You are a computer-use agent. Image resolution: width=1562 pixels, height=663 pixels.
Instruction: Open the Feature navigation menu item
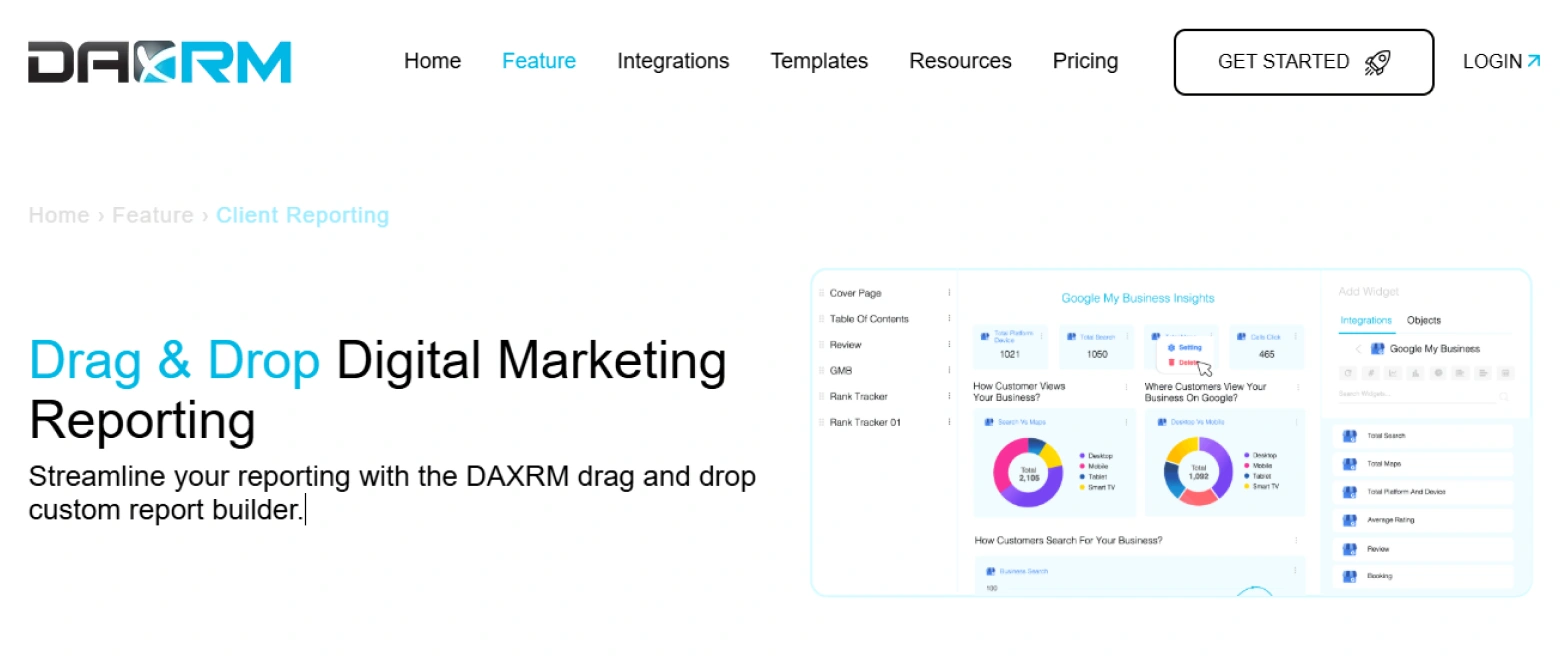(x=539, y=61)
